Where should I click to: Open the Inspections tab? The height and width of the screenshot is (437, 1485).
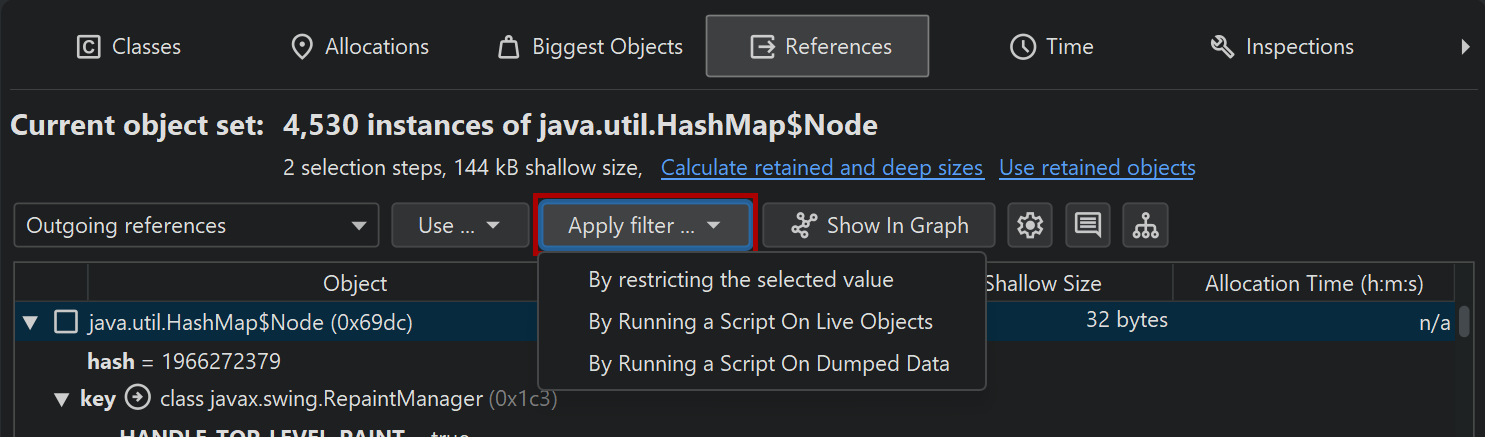click(1281, 47)
